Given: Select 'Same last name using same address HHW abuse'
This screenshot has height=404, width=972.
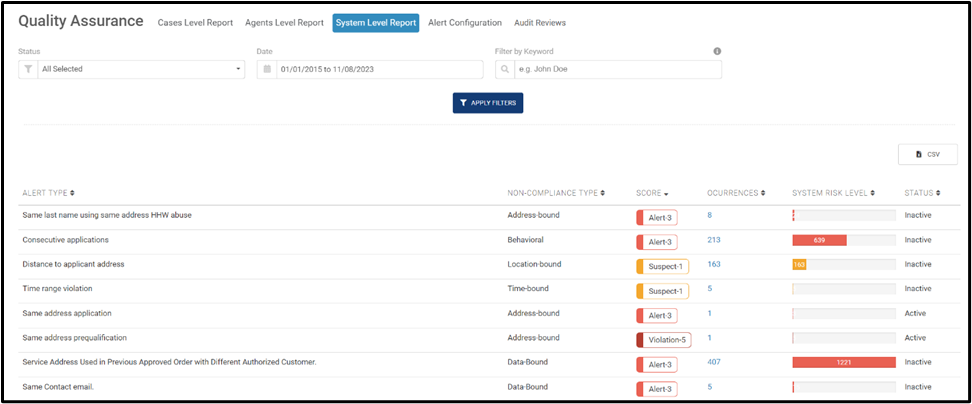Looking at the screenshot, I should click(107, 215).
